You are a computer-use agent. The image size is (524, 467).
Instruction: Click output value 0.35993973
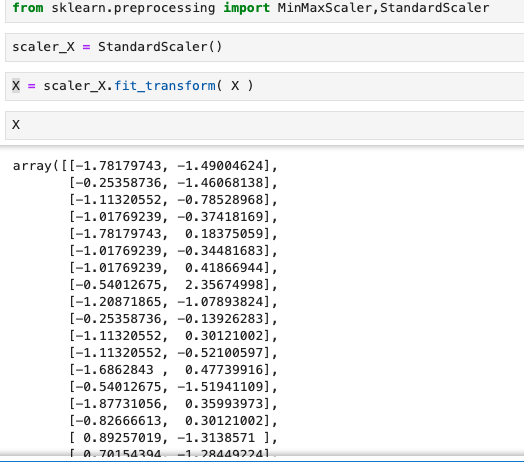[x=225, y=404]
